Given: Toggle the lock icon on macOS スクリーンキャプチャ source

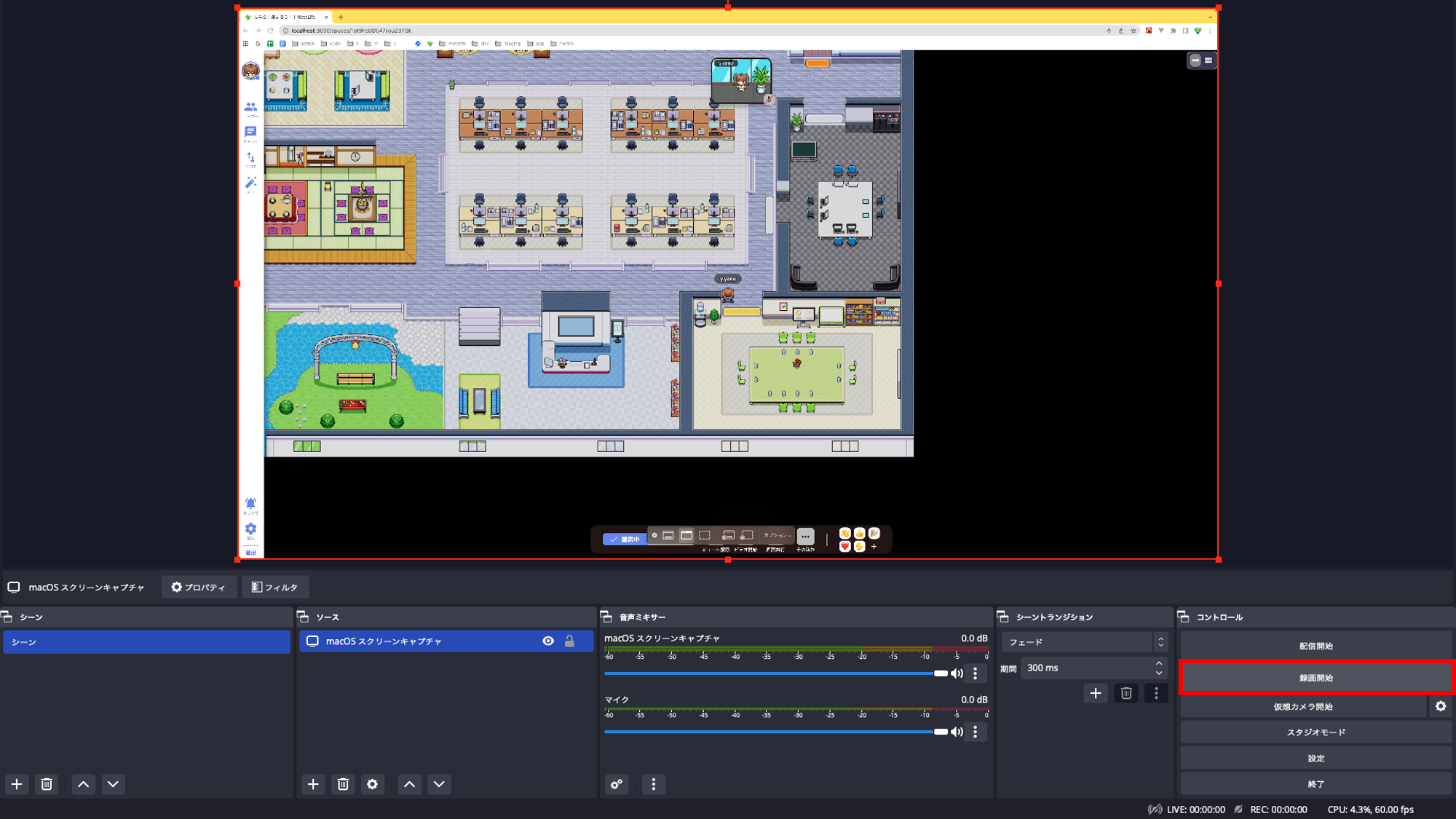Looking at the screenshot, I should click(x=569, y=641).
